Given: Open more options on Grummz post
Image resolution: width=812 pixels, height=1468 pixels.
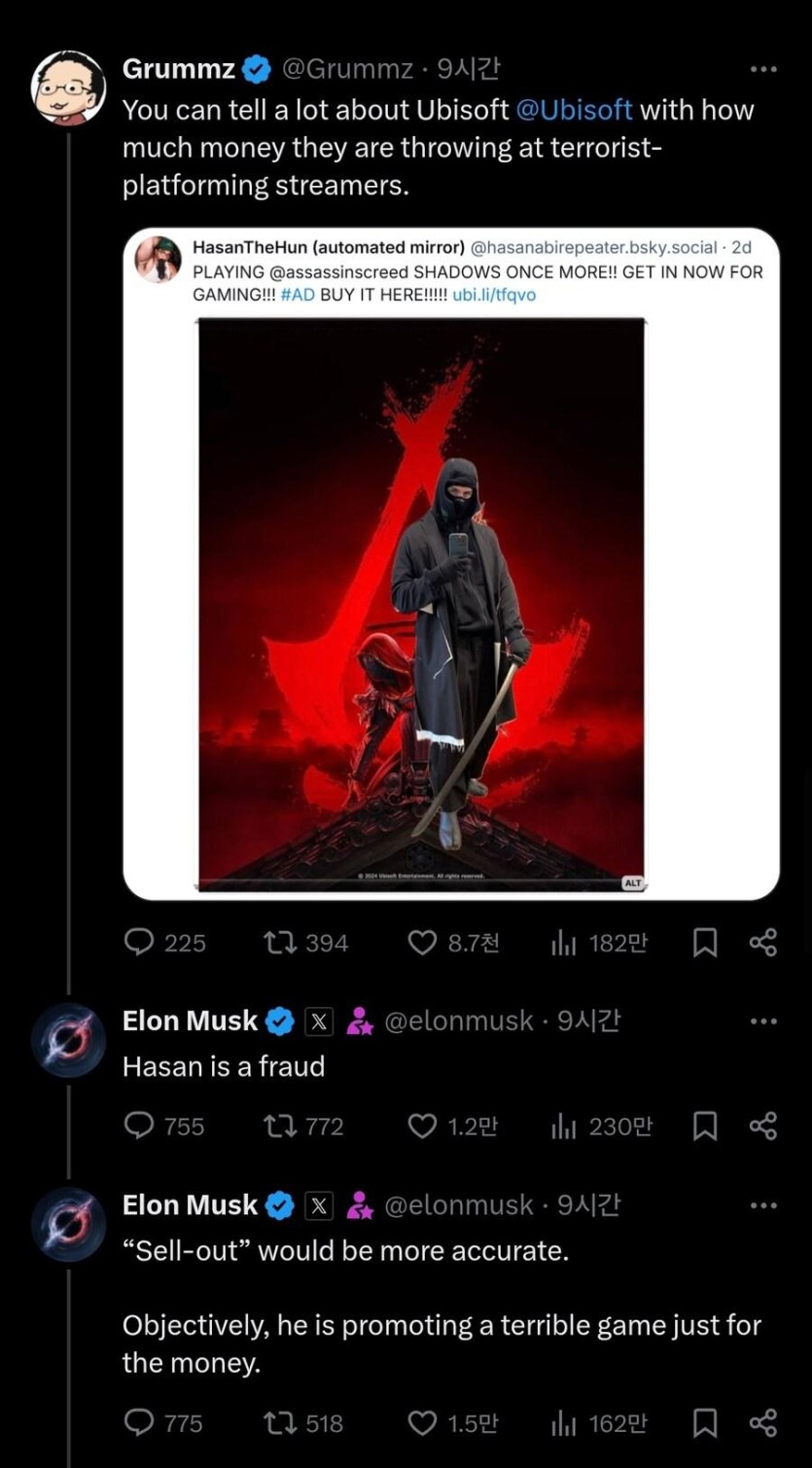Looking at the screenshot, I should click(x=763, y=69).
